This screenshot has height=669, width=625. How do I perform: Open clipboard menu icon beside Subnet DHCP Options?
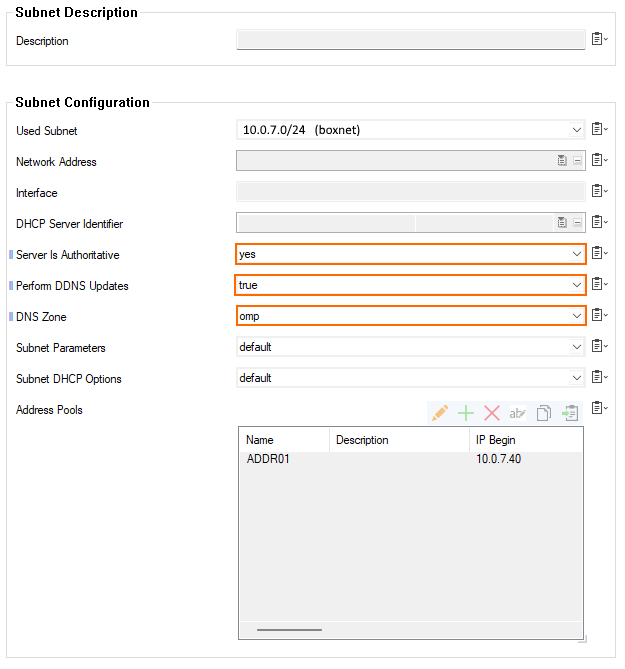click(599, 377)
